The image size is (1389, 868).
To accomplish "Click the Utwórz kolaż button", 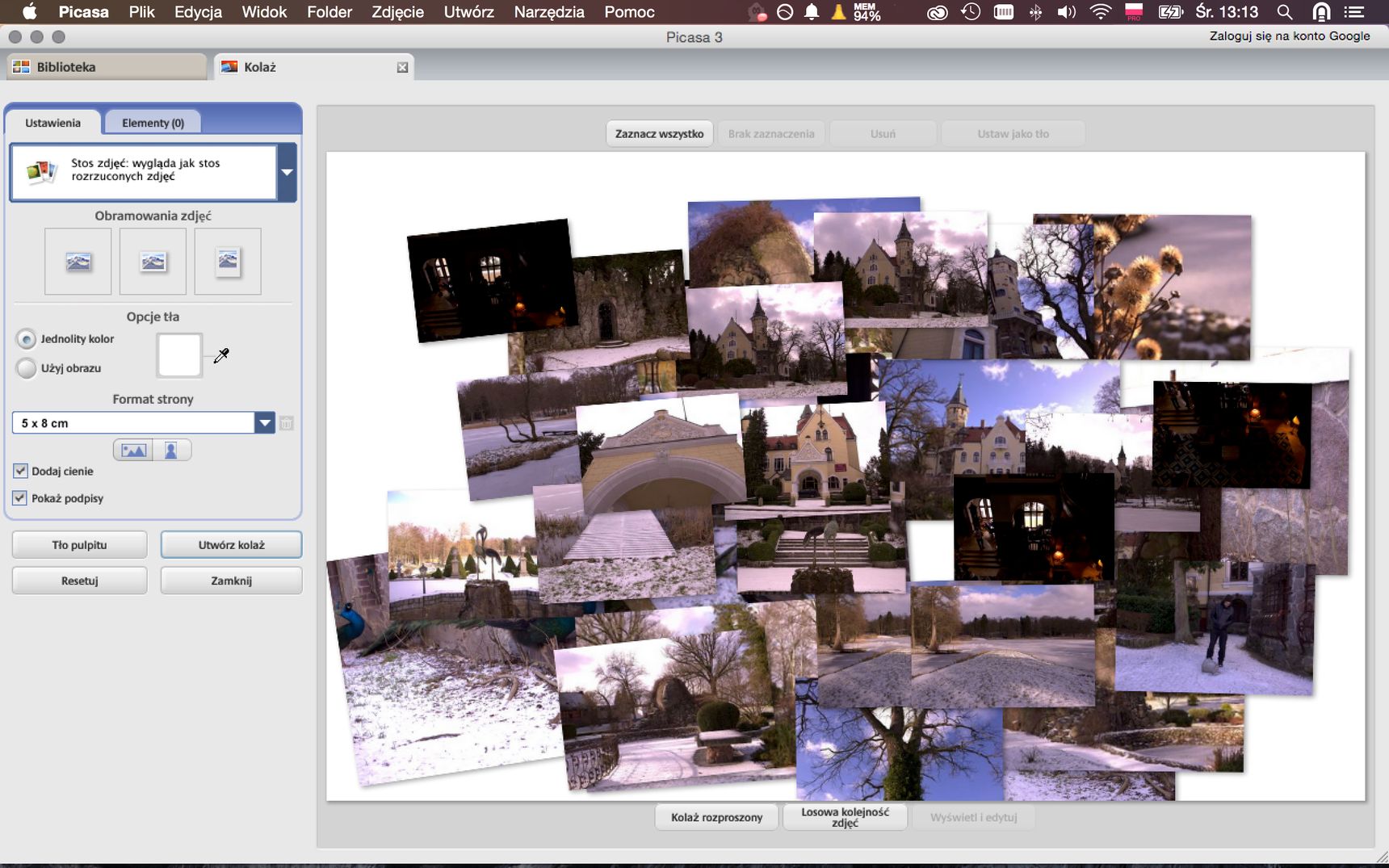I will point(231,545).
